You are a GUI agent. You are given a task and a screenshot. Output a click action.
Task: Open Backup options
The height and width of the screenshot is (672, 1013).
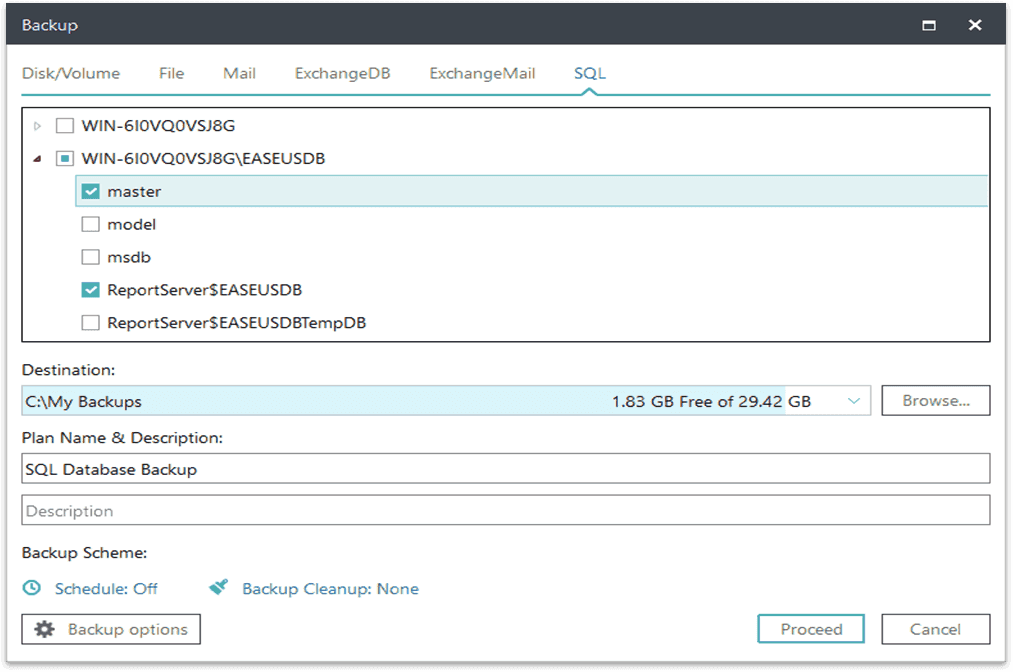click(x=111, y=629)
